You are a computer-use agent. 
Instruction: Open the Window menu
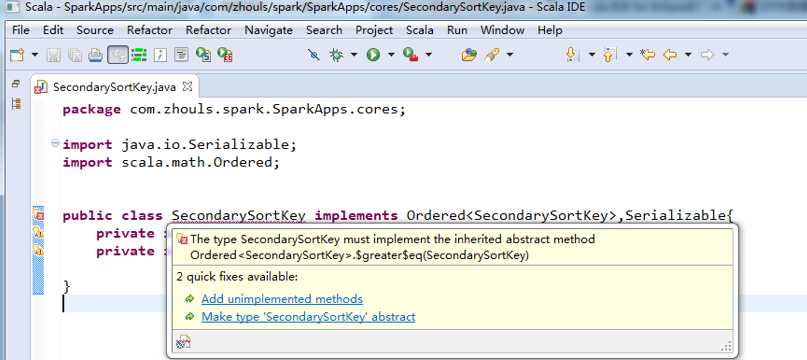tap(502, 30)
